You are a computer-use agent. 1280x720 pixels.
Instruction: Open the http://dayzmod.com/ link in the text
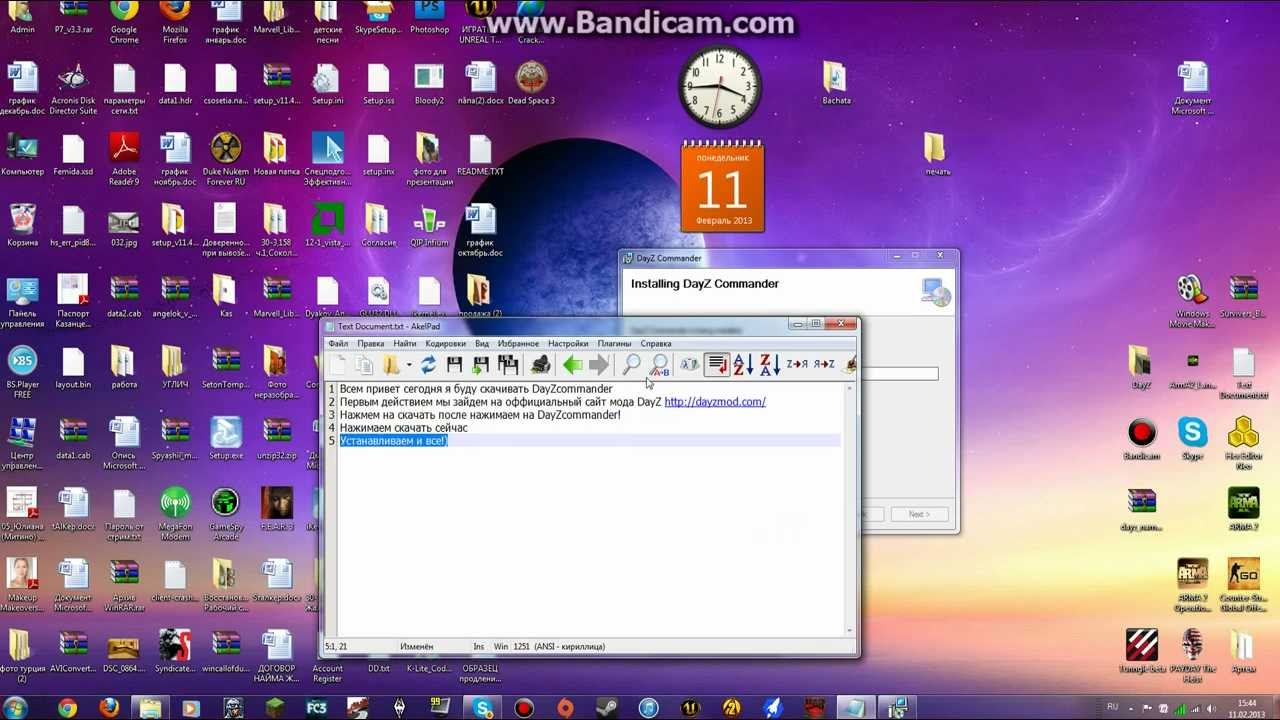coord(715,402)
